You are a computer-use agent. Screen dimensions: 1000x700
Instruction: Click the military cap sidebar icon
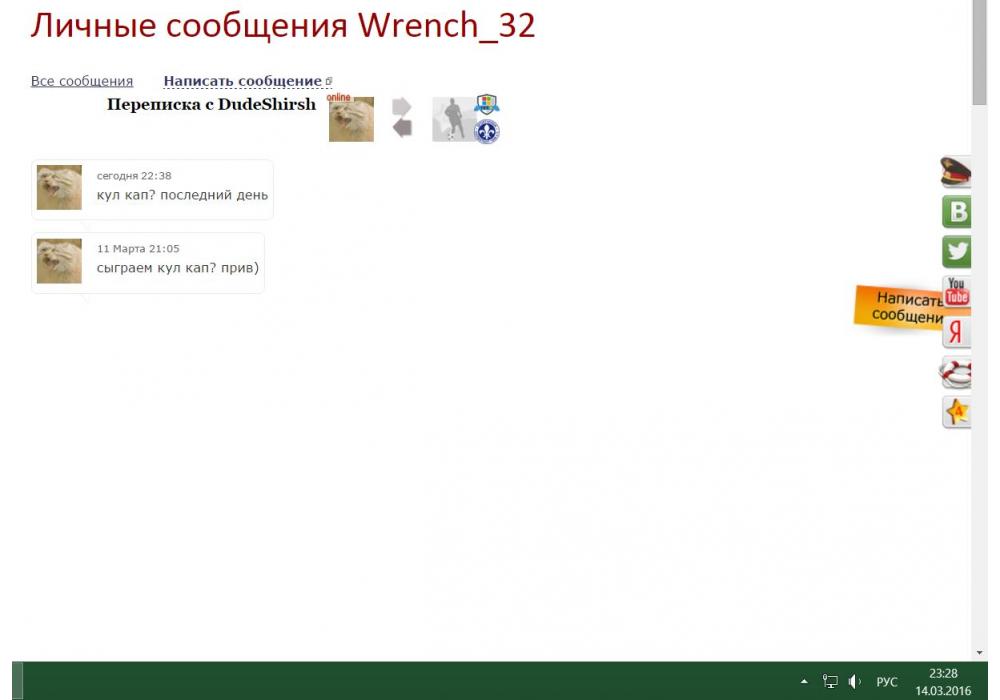(x=955, y=172)
